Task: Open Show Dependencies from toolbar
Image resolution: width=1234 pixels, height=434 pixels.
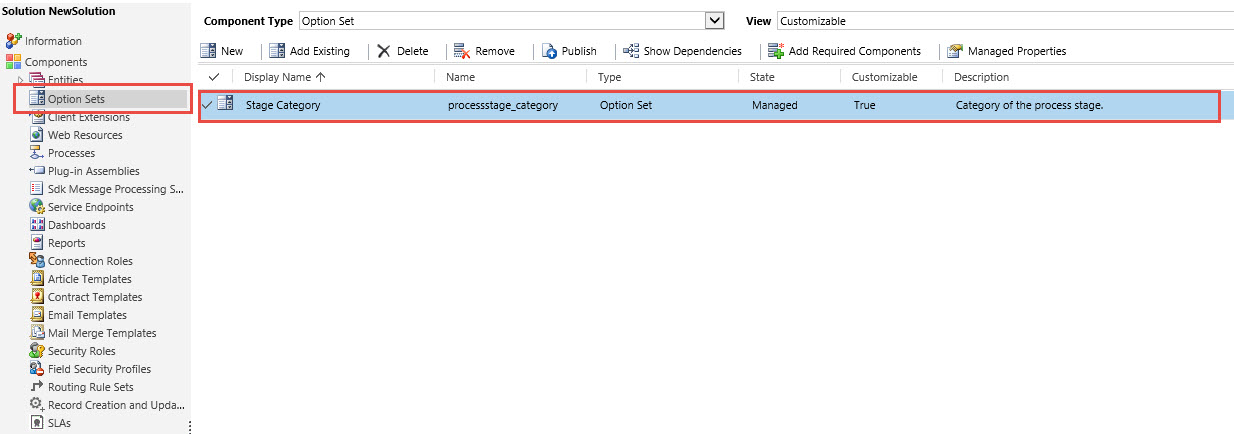Action: pos(631,51)
